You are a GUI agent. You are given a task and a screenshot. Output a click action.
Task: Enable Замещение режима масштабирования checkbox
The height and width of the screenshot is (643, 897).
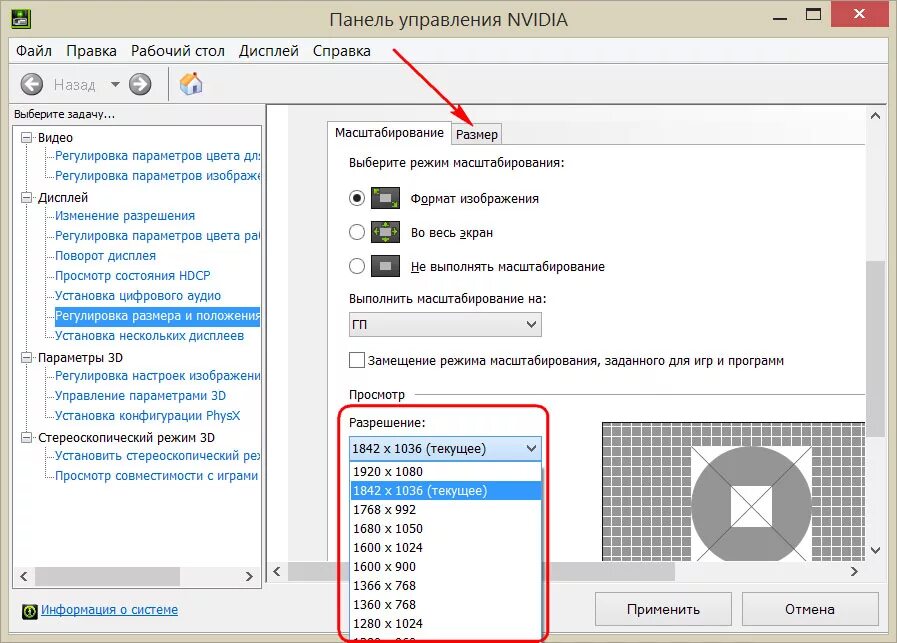357,360
